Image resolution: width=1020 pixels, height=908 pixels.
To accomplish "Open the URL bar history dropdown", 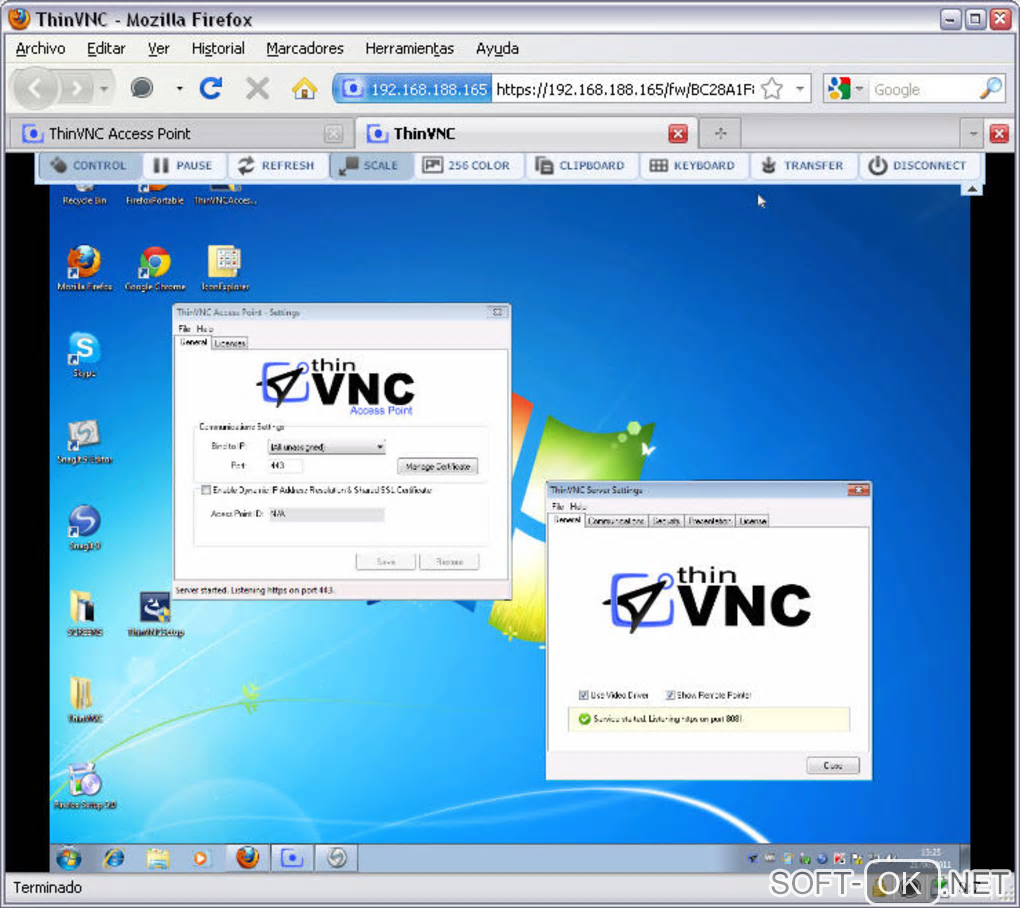I will [800, 88].
